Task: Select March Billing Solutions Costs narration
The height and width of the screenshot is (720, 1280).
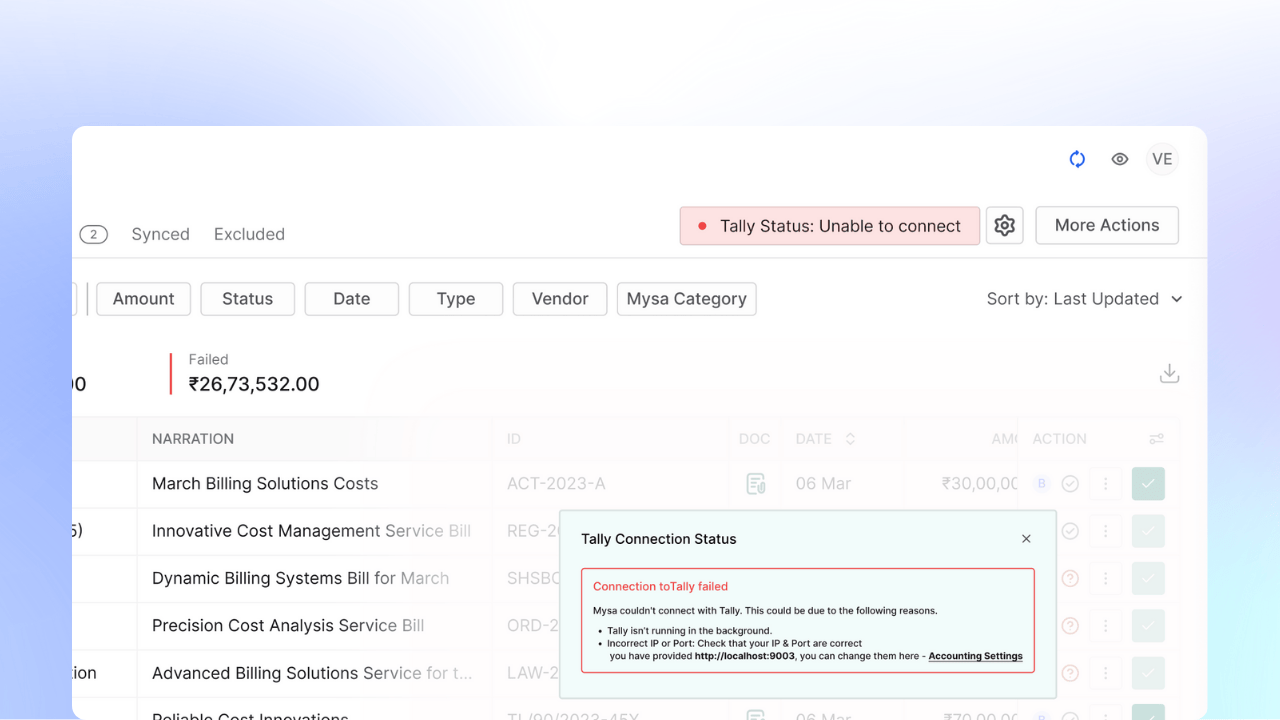Action: (265, 484)
